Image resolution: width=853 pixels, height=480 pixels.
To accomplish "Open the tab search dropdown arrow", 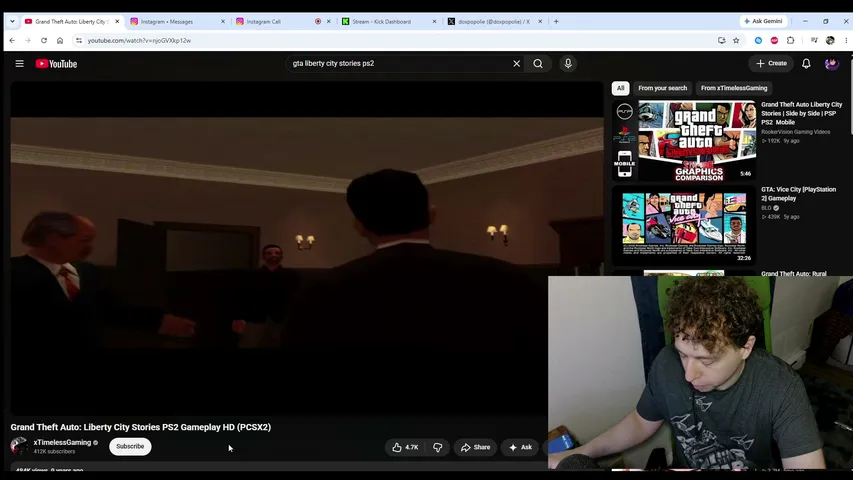I will (x=12, y=21).
